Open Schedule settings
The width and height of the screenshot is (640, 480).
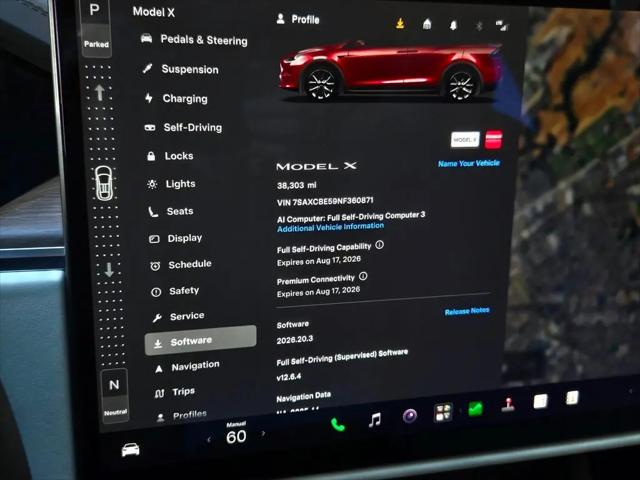(x=181, y=265)
